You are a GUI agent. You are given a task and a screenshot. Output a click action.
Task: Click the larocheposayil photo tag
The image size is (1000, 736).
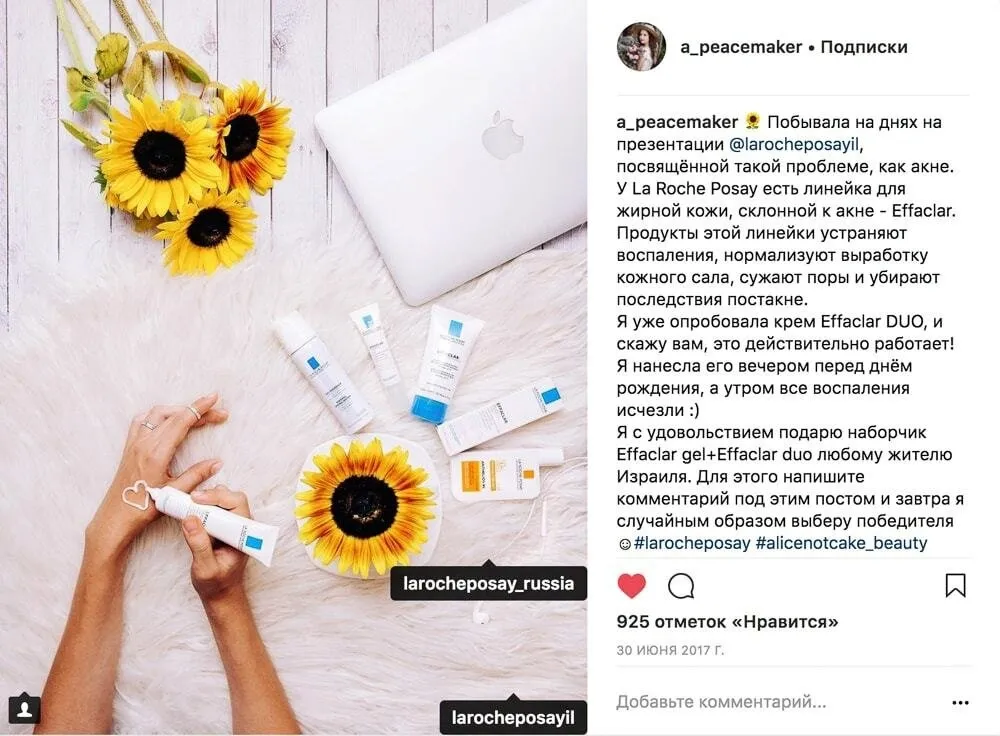click(513, 718)
